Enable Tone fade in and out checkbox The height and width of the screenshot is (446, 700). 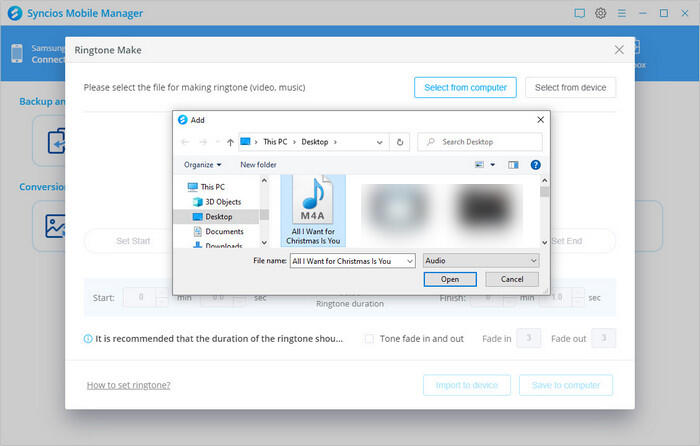[370, 339]
